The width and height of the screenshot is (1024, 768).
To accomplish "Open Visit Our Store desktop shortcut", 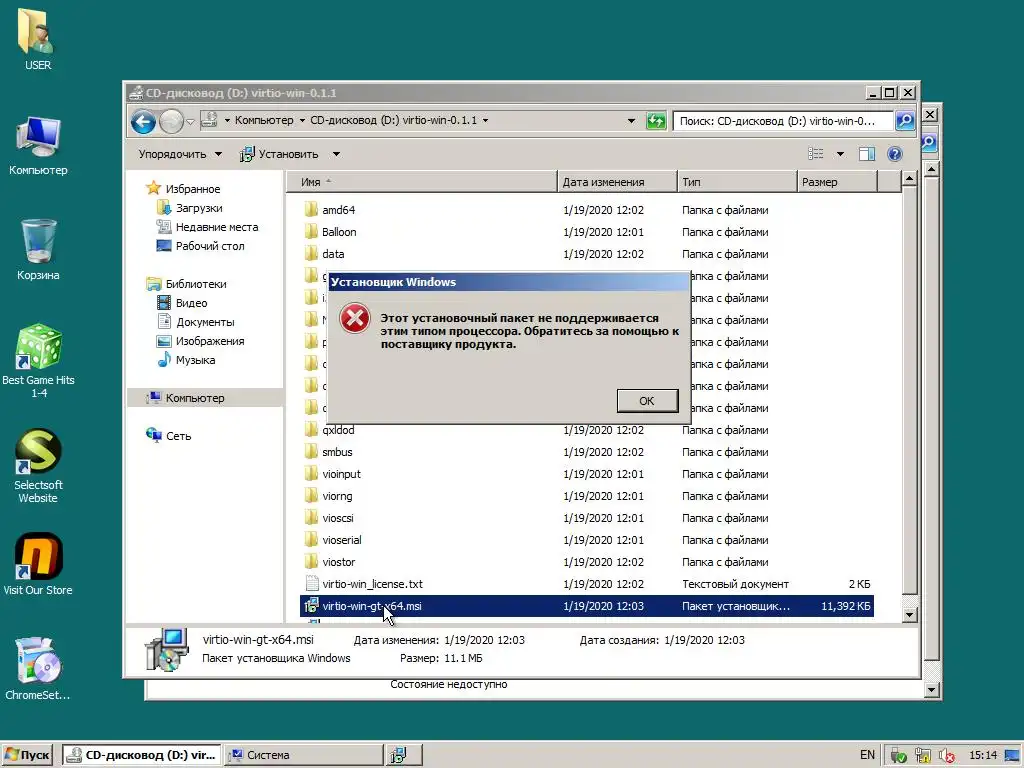I will click(38, 564).
